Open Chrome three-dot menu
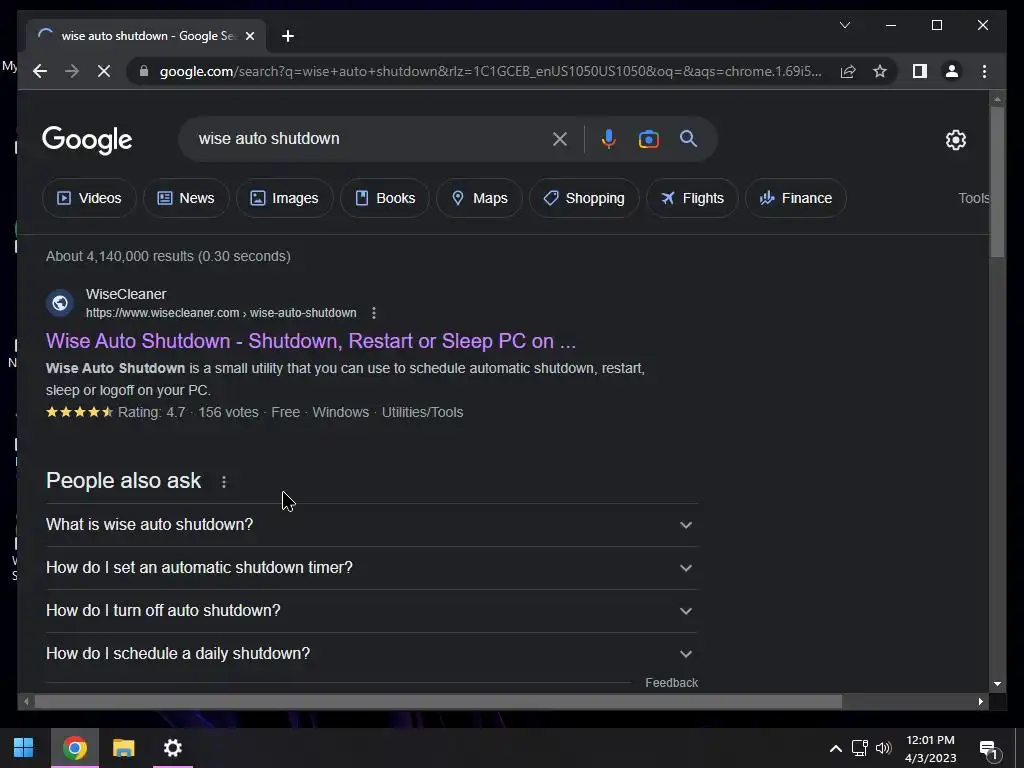The height and width of the screenshot is (768, 1024). [x=984, y=71]
